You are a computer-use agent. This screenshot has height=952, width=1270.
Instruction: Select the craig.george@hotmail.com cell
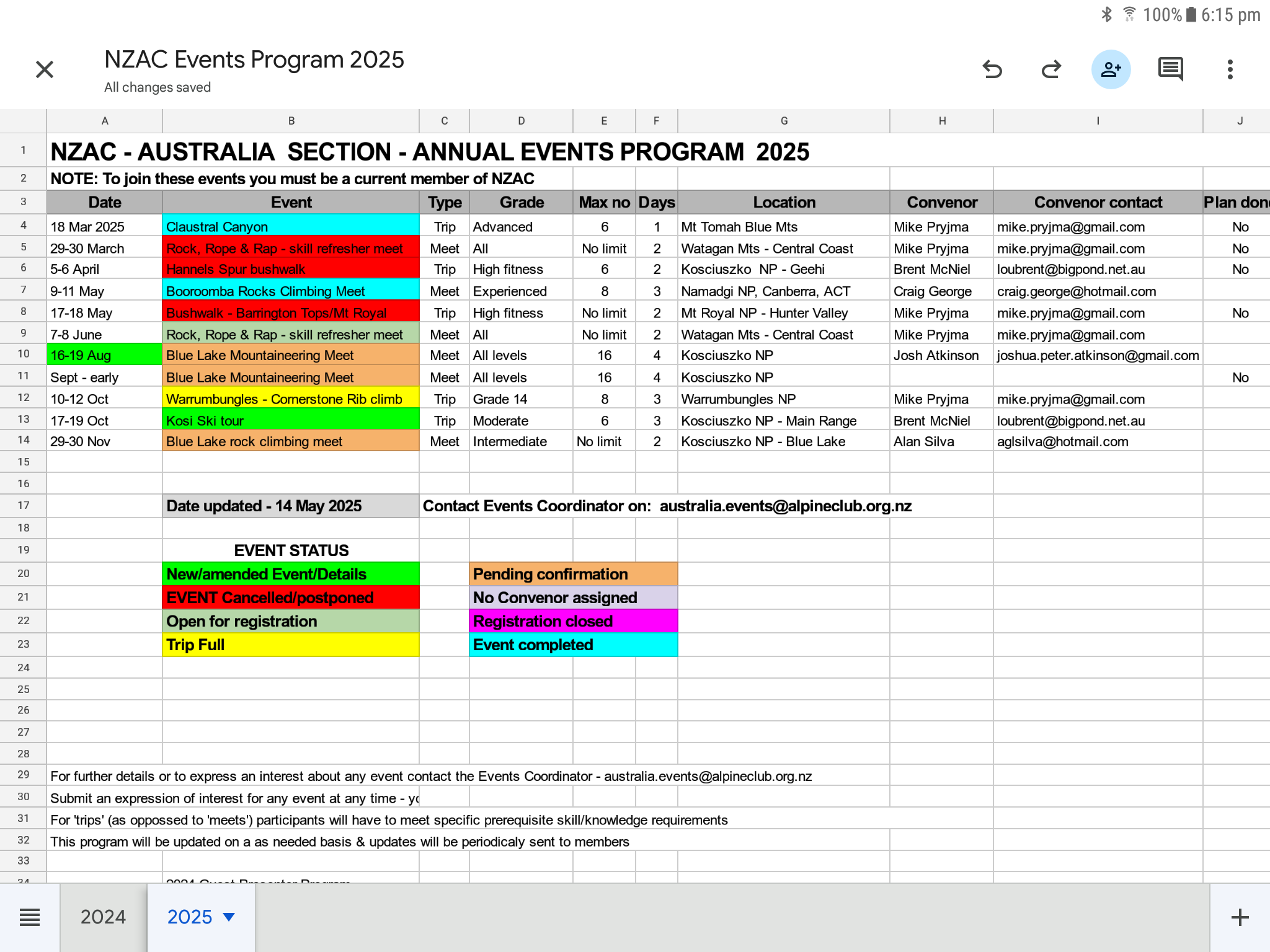[1098, 291]
